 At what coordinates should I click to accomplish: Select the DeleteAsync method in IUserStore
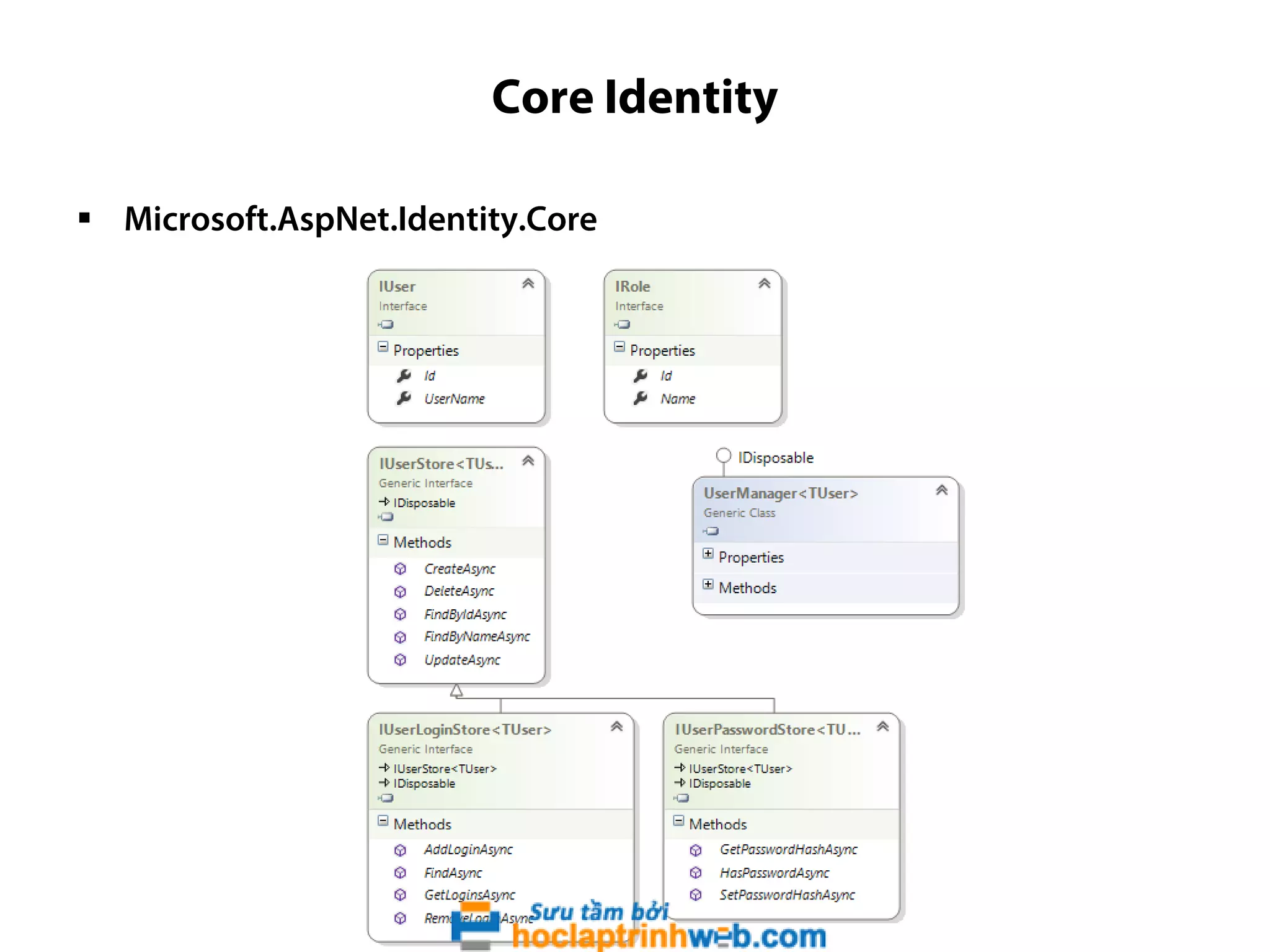[460, 591]
